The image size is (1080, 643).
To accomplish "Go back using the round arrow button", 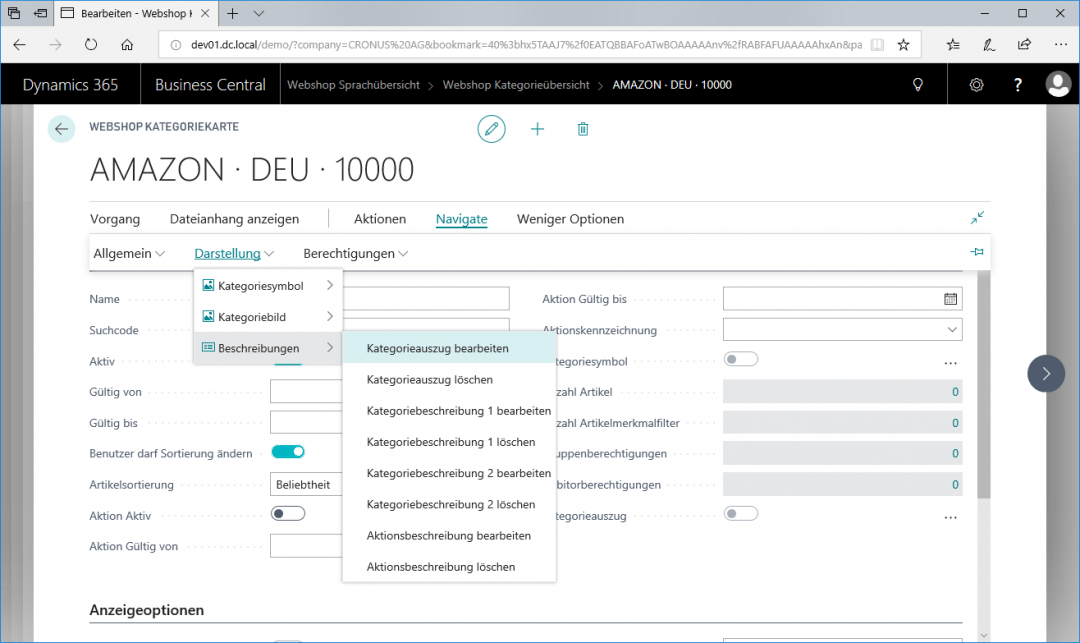I will pyautogui.click(x=61, y=129).
